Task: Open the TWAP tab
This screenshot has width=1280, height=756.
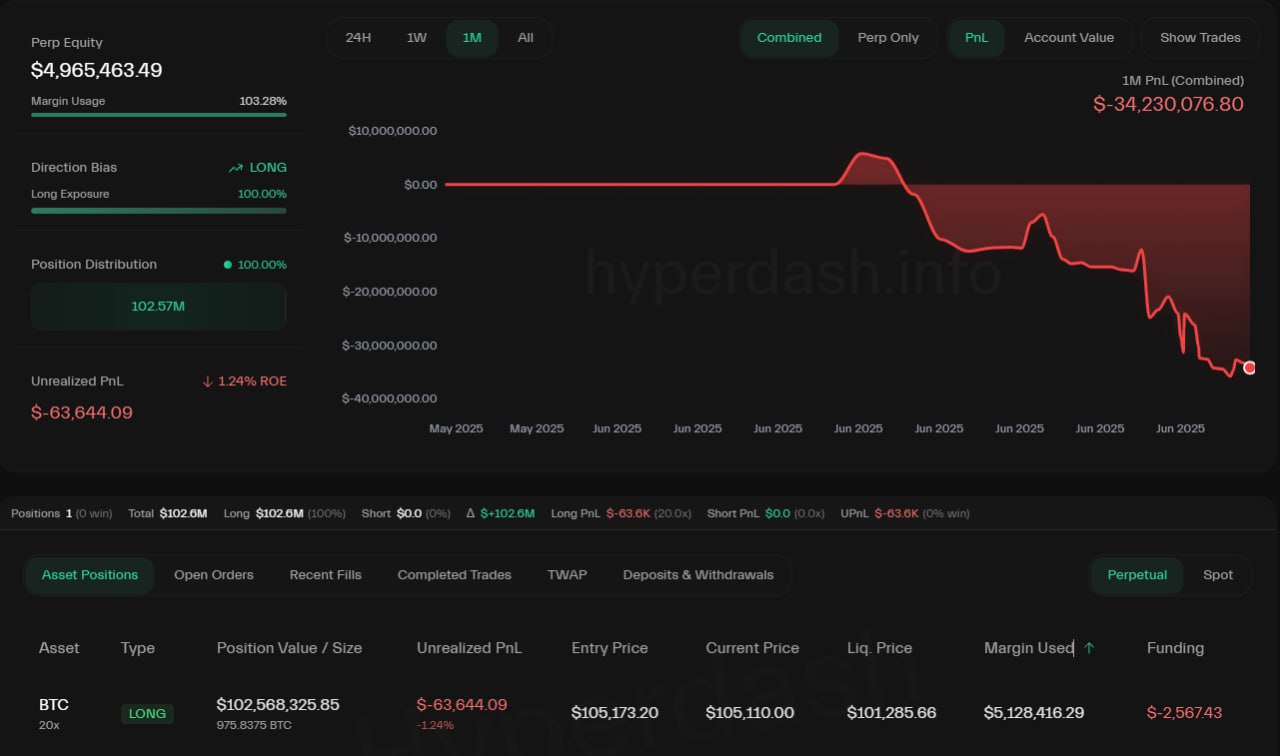Action: coord(567,575)
